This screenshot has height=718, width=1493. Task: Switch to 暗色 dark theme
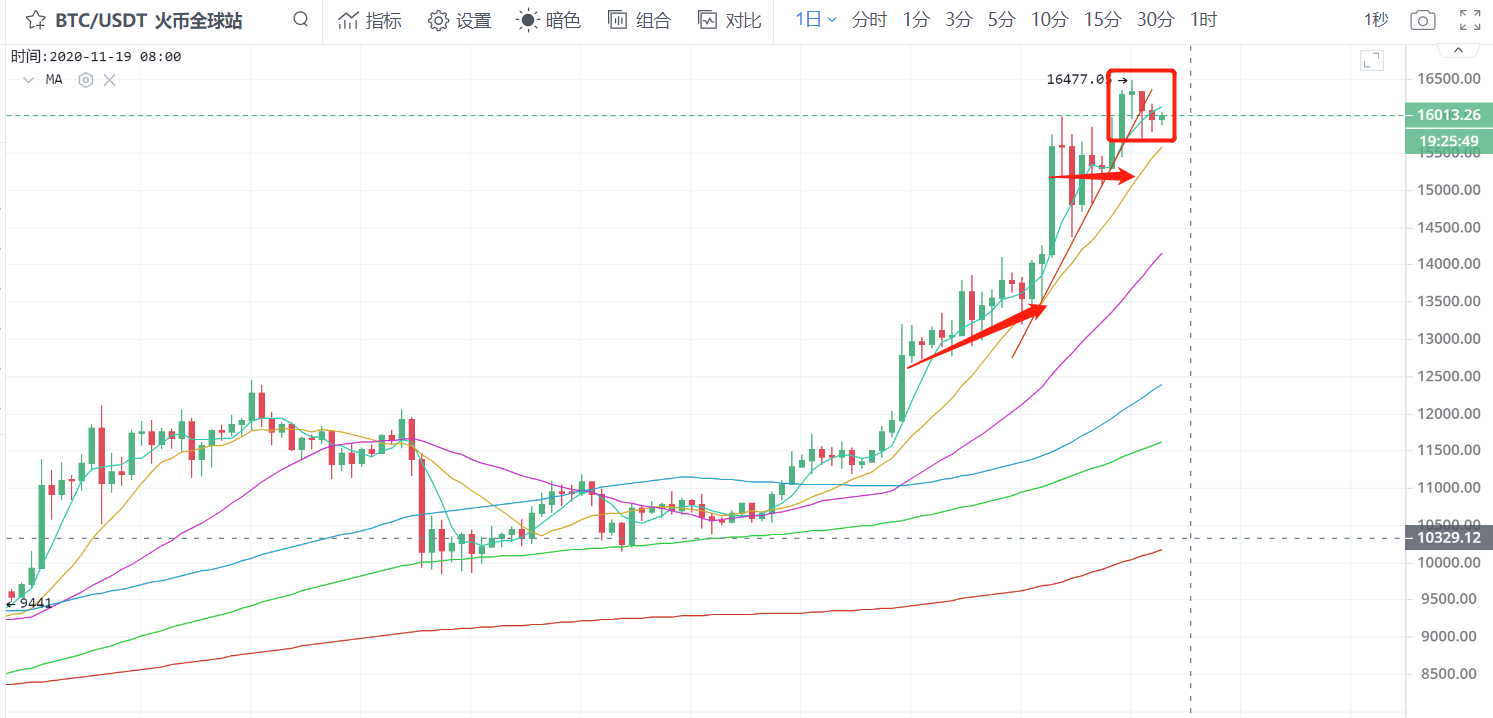pyautogui.click(x=549, y=20)
